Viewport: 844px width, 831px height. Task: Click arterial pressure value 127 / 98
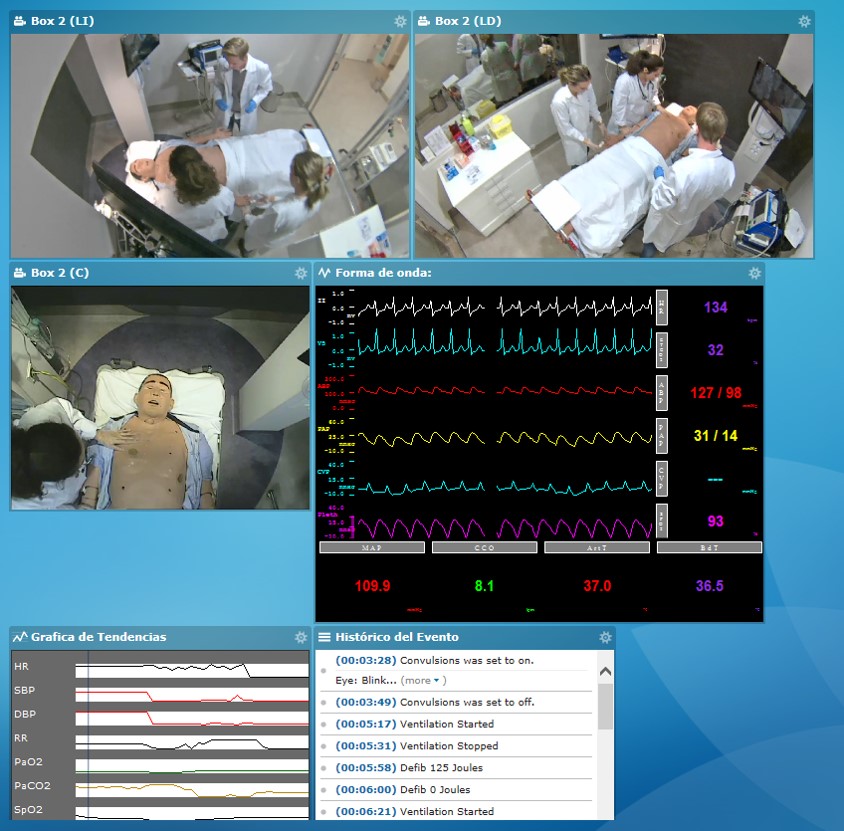coord(716,393)
